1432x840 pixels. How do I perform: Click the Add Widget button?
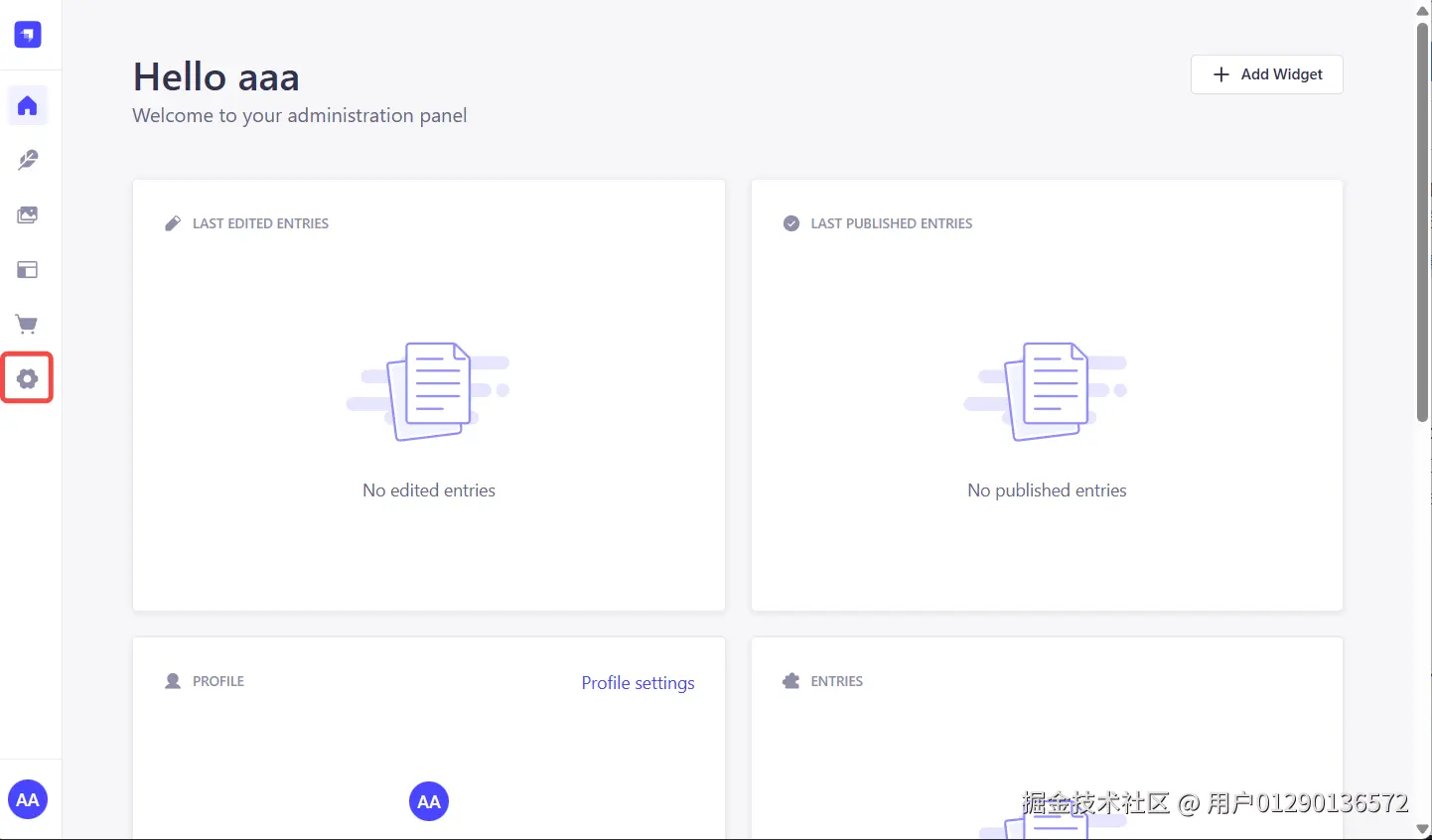(x=1267, y=74)
